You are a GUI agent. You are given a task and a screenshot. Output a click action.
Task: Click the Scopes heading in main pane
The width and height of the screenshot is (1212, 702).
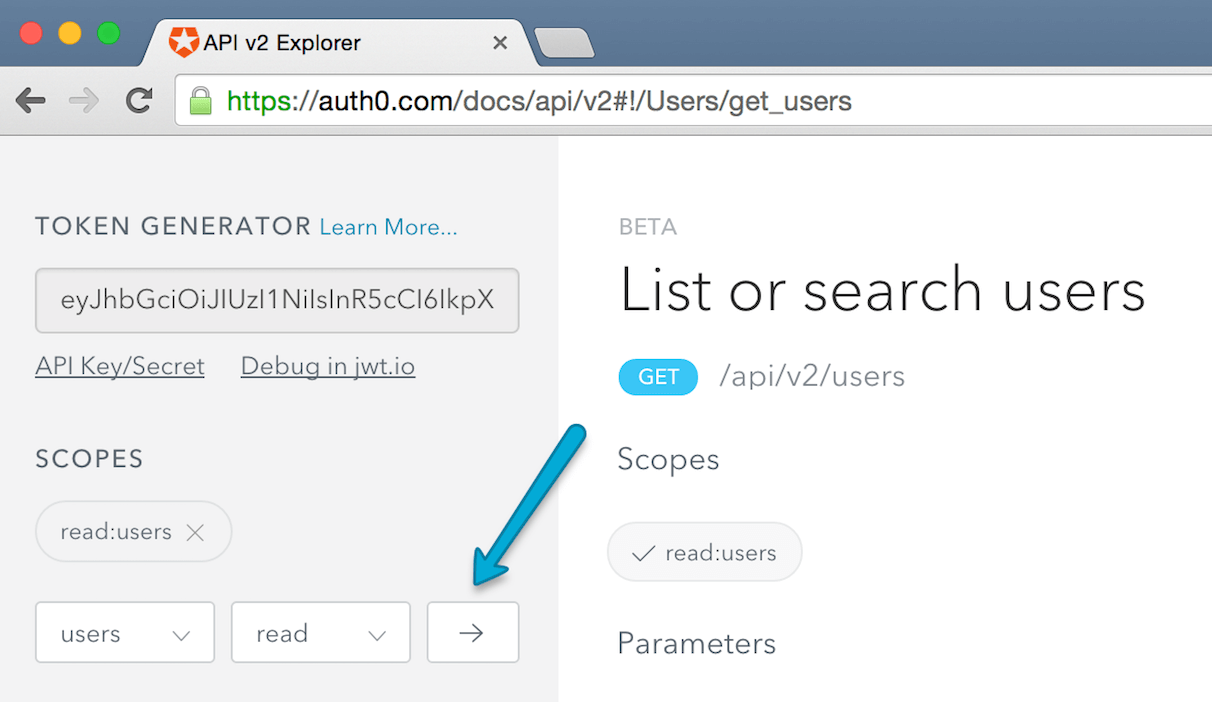coord(668,460)
